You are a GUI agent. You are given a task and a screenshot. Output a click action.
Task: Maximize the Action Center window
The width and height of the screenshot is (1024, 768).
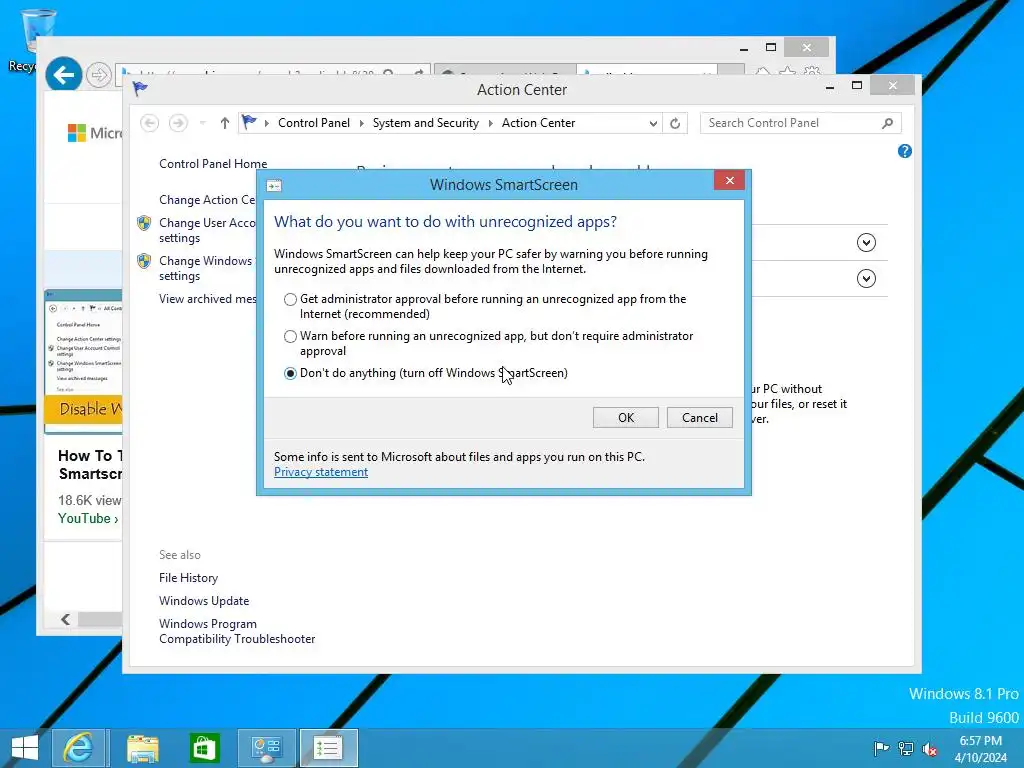(857, 86)
